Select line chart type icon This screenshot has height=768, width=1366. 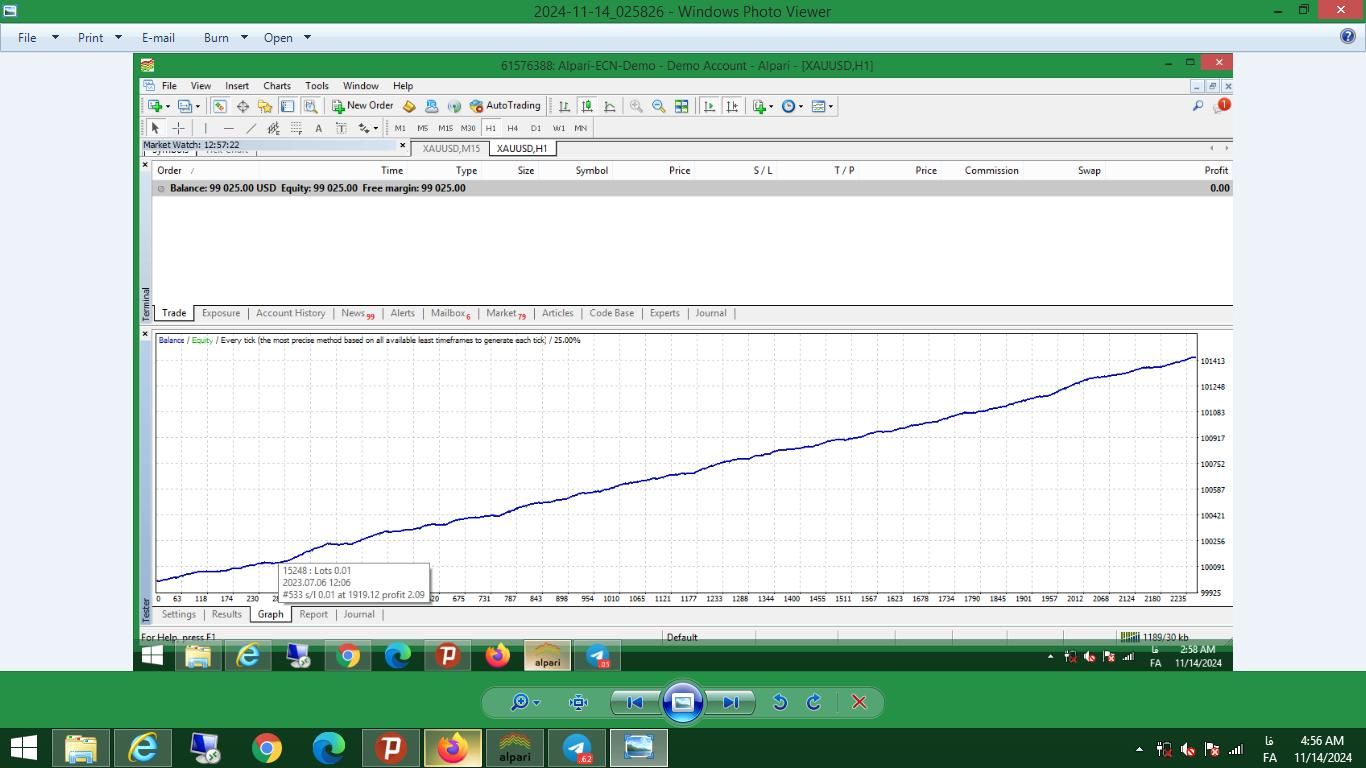point(609,106)
